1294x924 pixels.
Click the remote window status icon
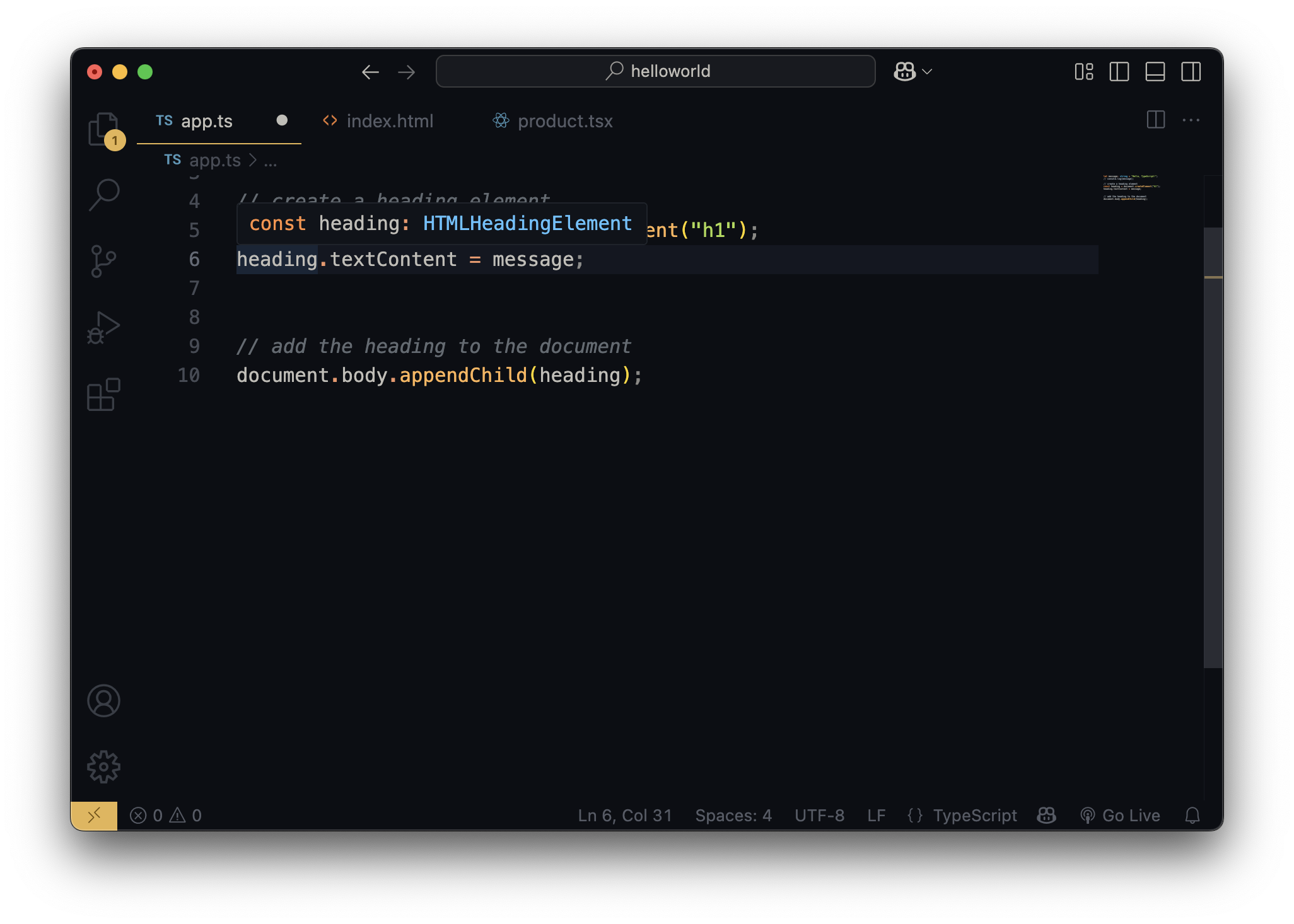pyautogui.click(x=94, y=816)
